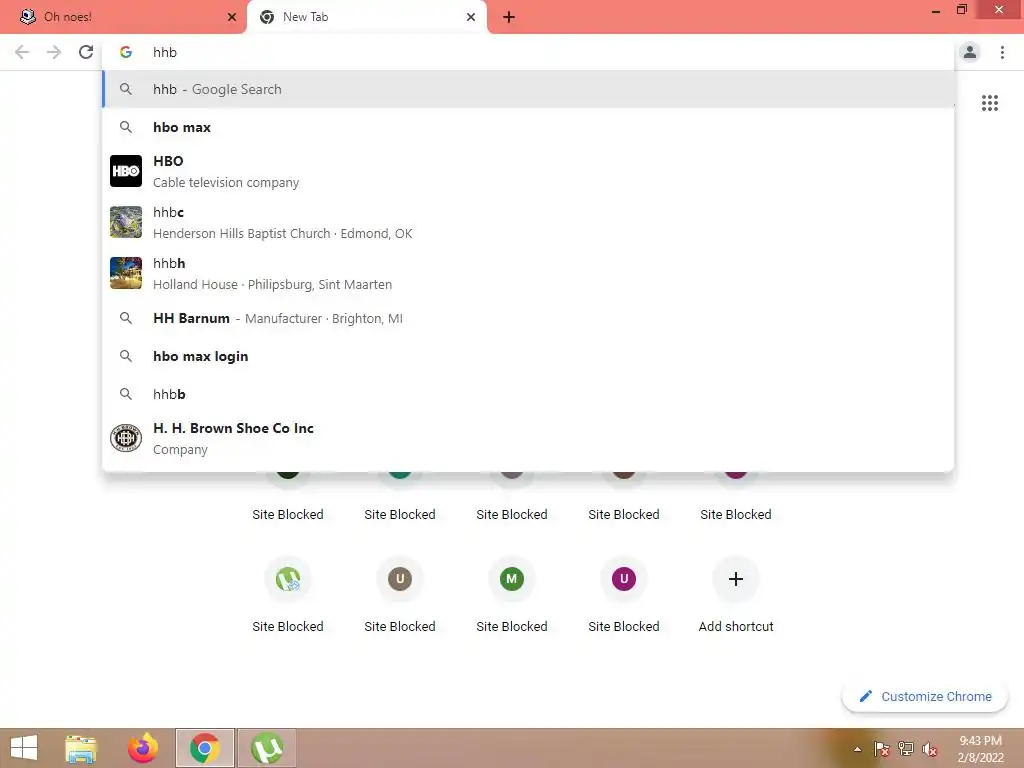
Task: Click magnifier icon beside hbo max
Action: point(125,127)
